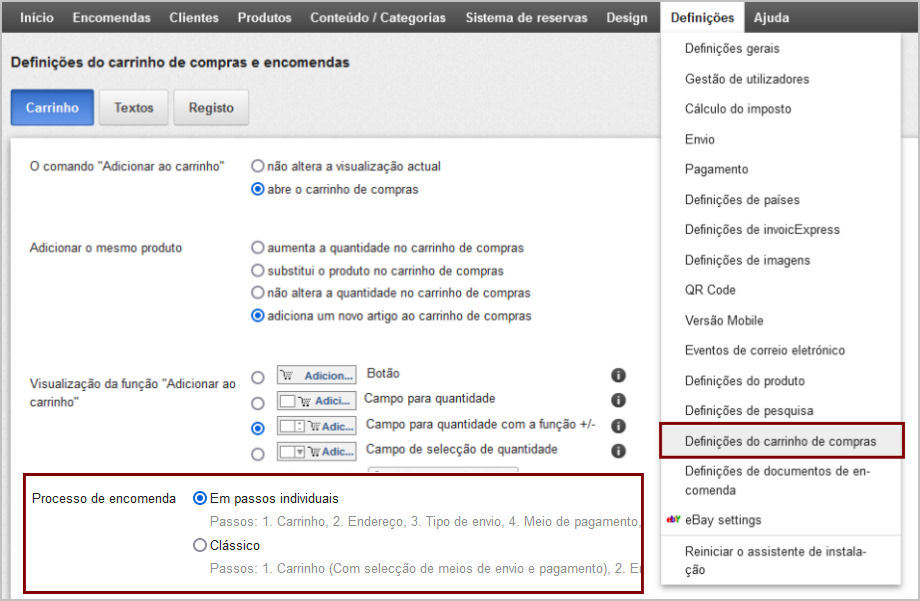Click the Campo para quantidade preview image
Viewport: 920px width, 601px height.
316,401
